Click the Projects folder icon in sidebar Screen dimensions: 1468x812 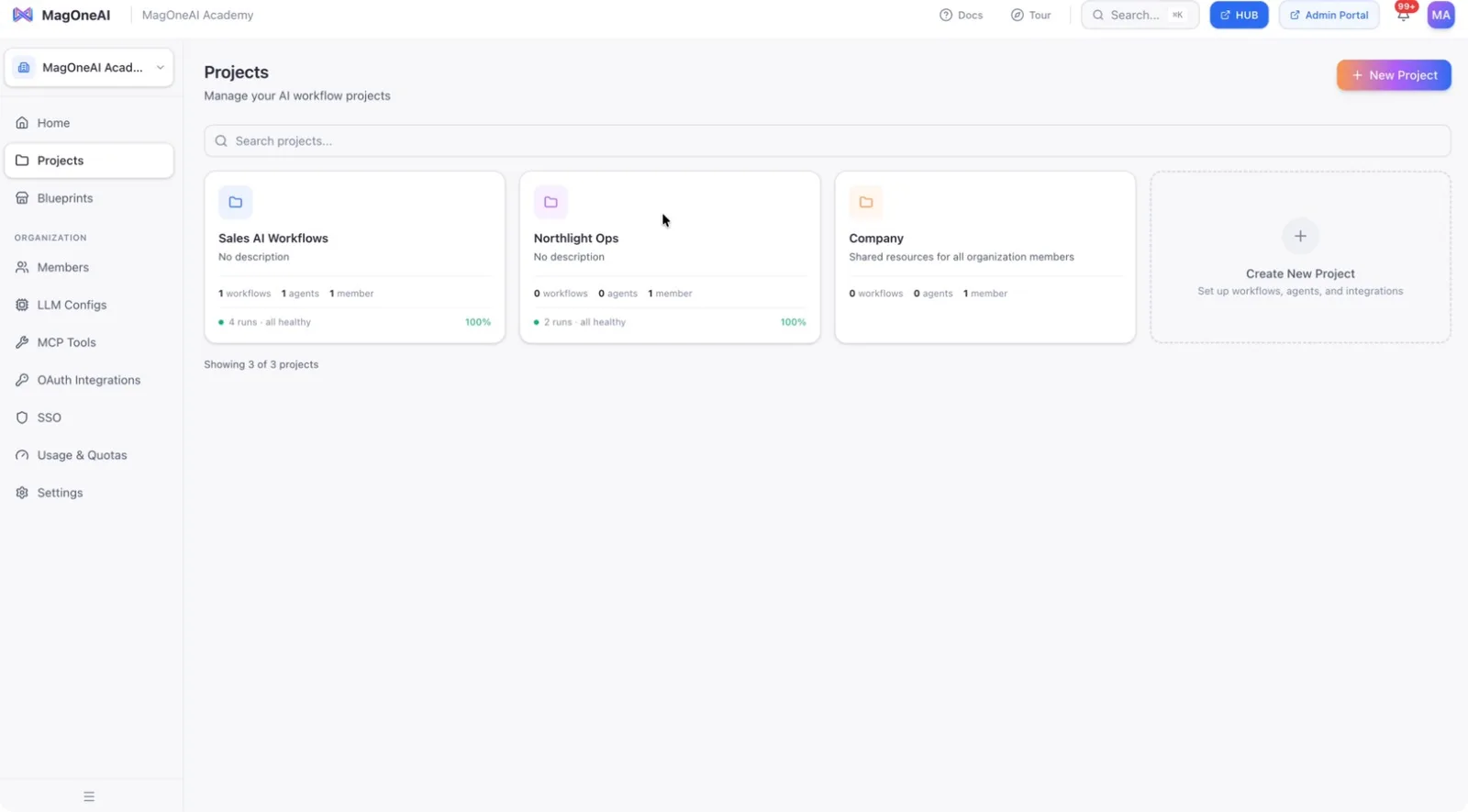[x=22, y=161]
